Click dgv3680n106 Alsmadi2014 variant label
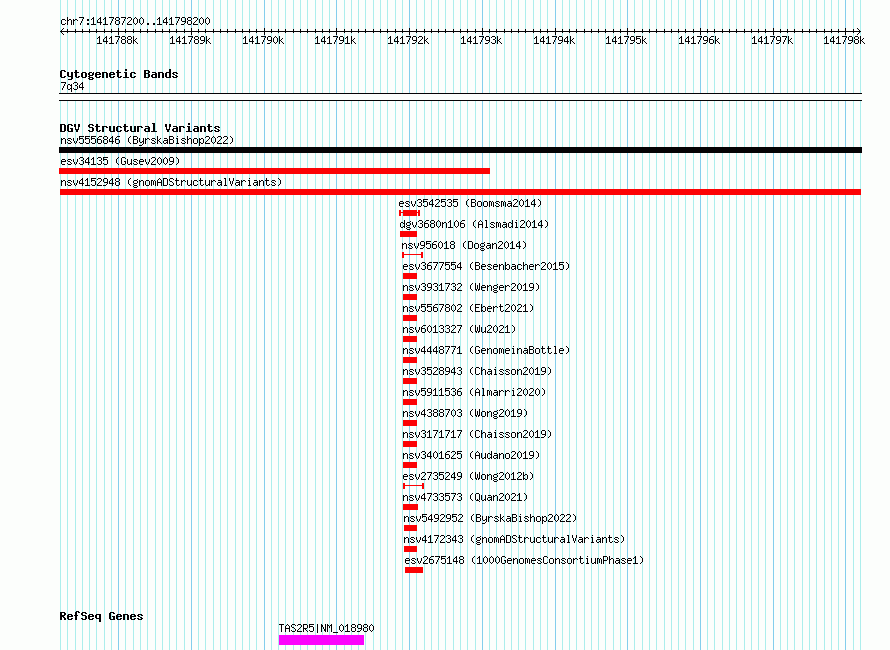Screen dimensions: 890x650 click(474, 224)
